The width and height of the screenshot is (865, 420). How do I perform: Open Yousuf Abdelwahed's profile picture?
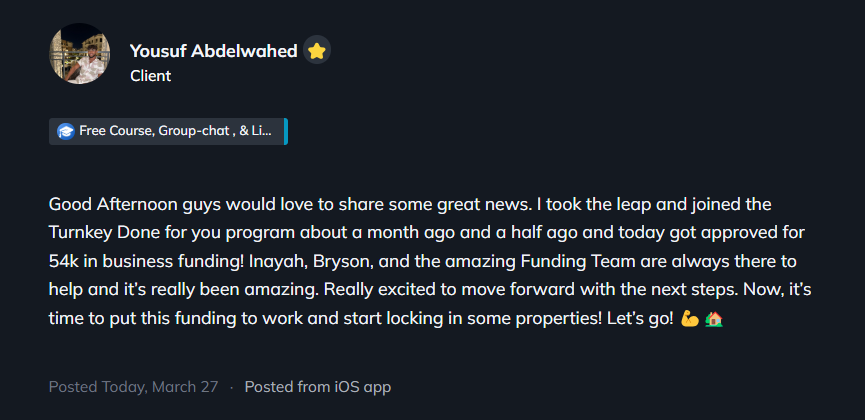point(79,54)
